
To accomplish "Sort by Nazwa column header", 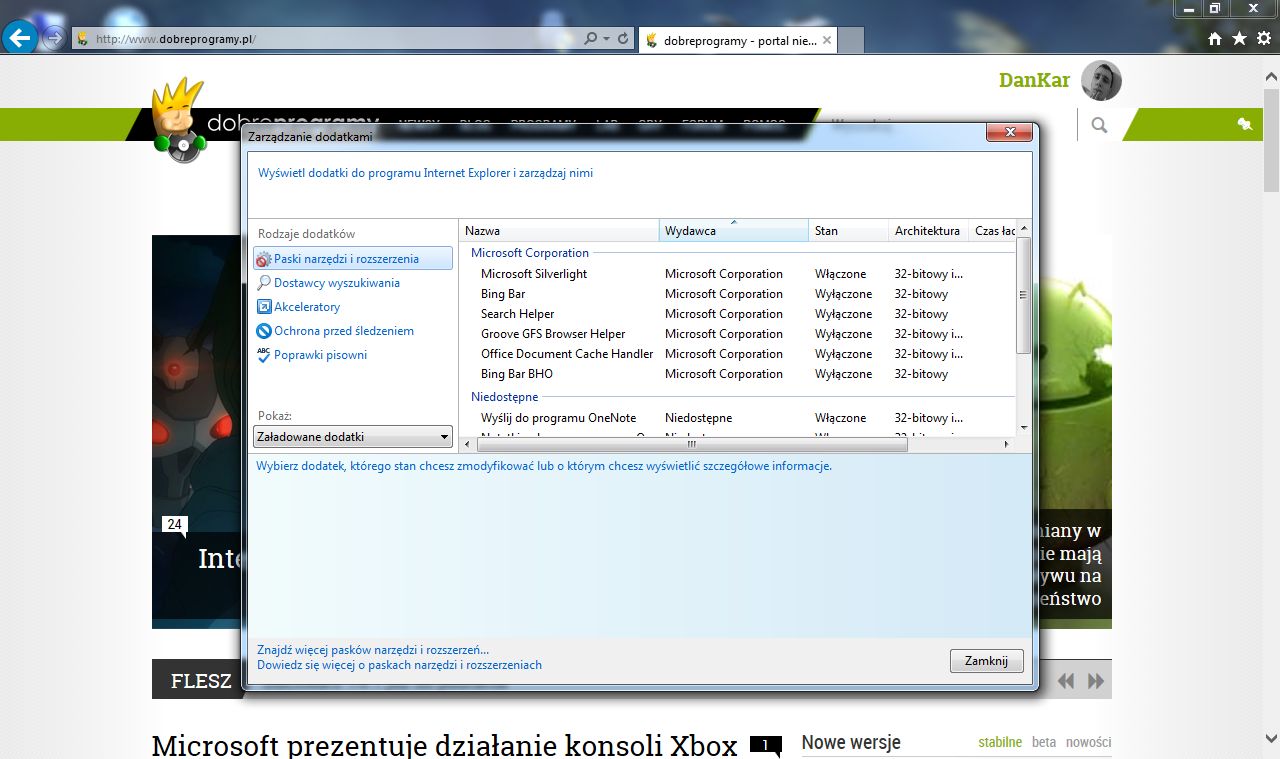I will 559,231.
